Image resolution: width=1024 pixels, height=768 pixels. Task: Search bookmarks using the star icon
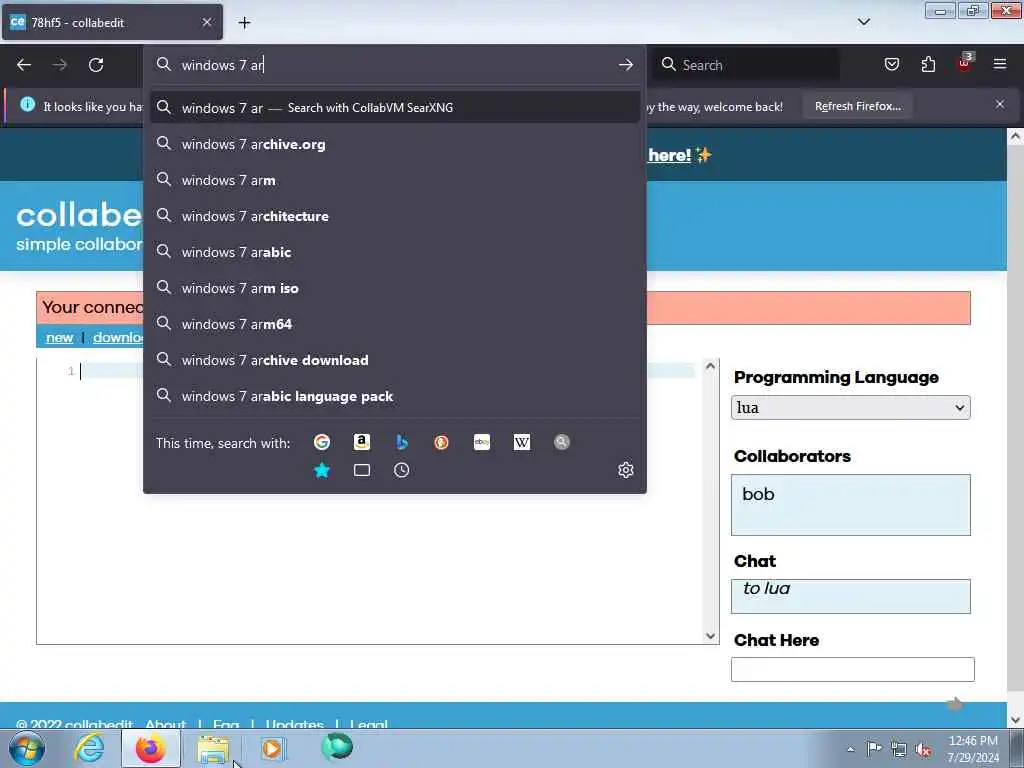(x=322, y=470)
